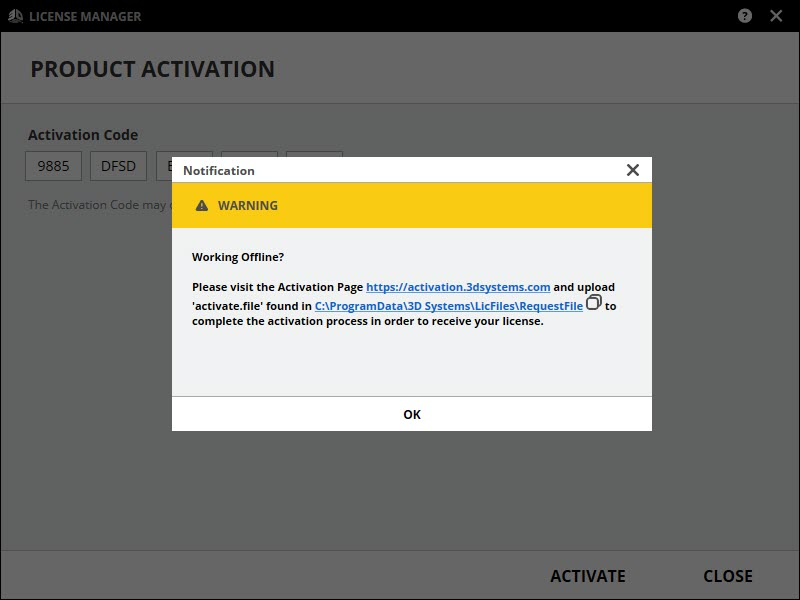
Task: Copy the RequestFile path using copy icon
Action: (x=593, y=302)
